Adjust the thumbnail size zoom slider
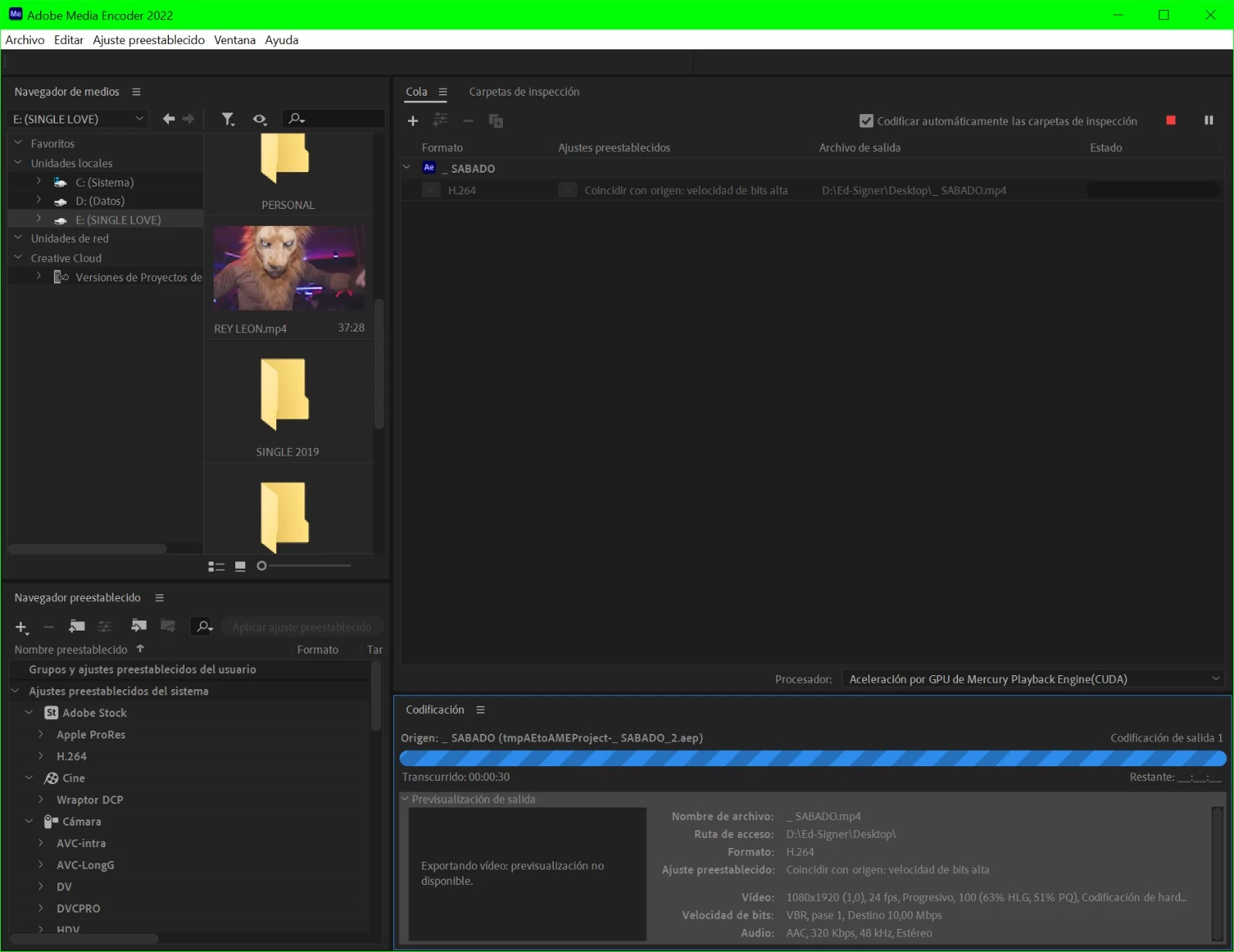Viewport: 1234px width, 952px height. (x=305, y=567)
